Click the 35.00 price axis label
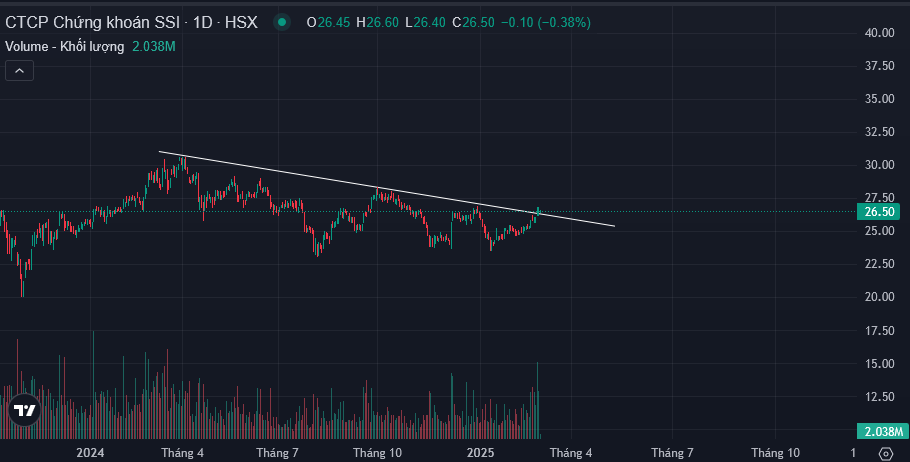910x462 pixels. [x=879, y=99]
